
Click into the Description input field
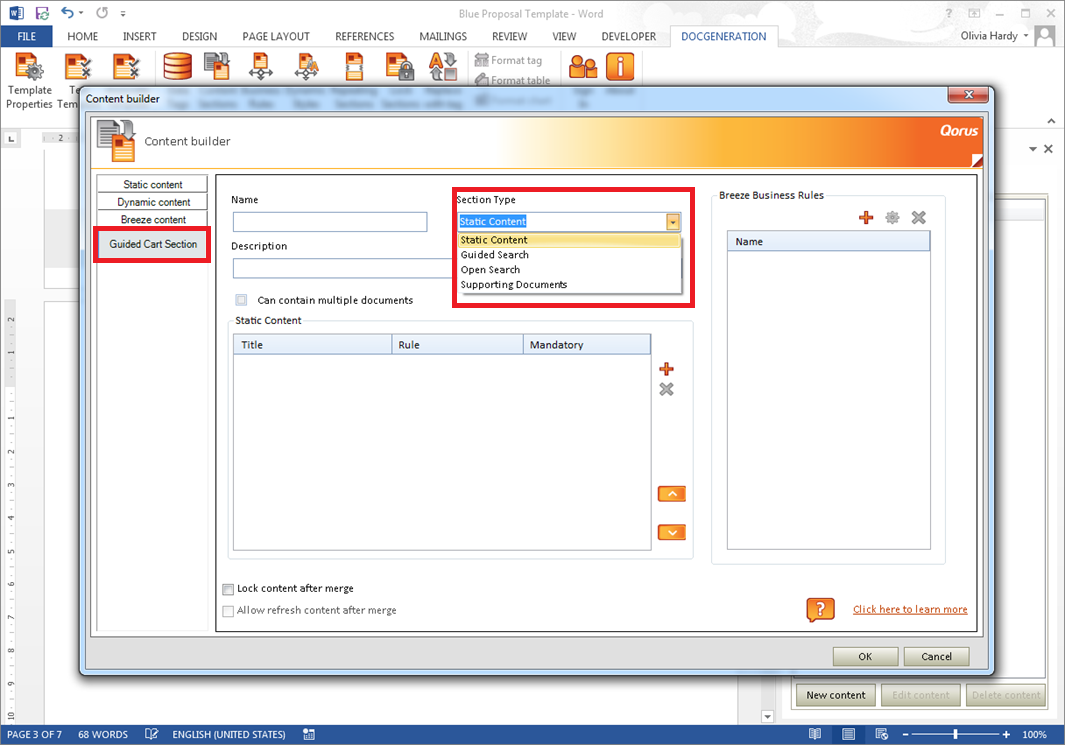click(343, 268)
